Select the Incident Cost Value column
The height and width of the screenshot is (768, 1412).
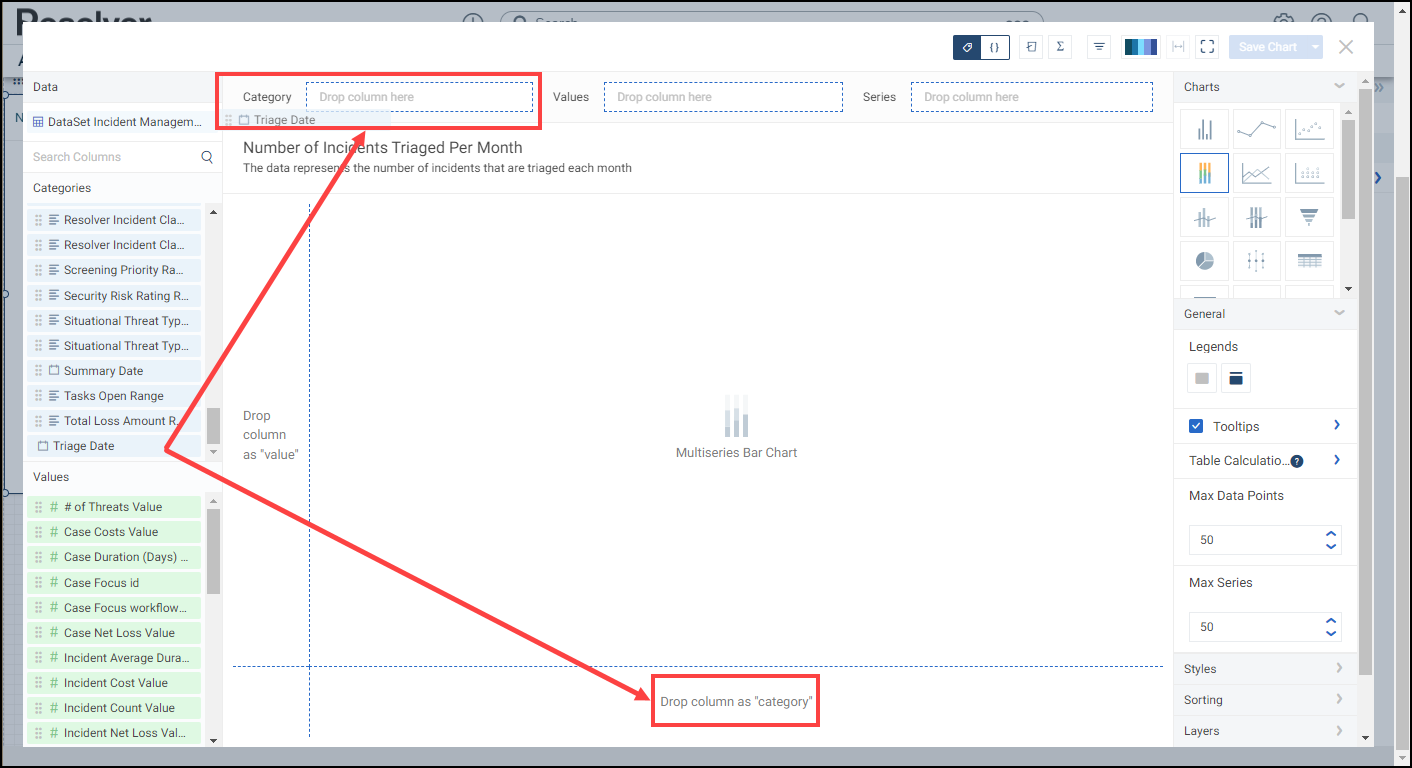pyautogui.click(x=114, y=683)
